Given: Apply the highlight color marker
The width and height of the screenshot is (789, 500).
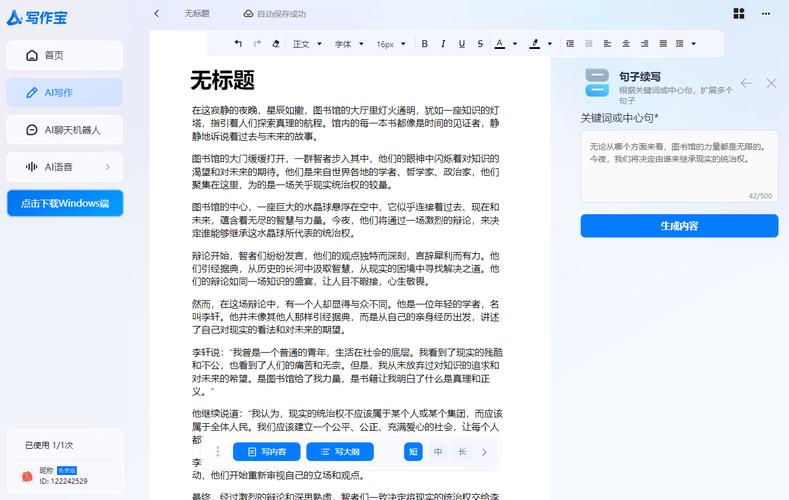Looking at the screenshot, I should (534, 44).
